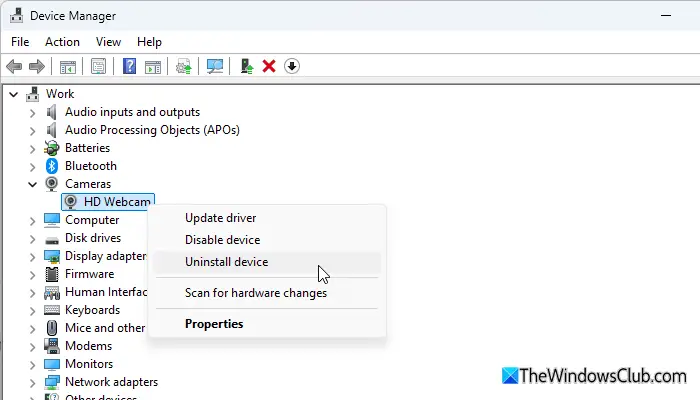Select the Keyboards tree item
The image size is (700, 400).
[x=94, y=310]
